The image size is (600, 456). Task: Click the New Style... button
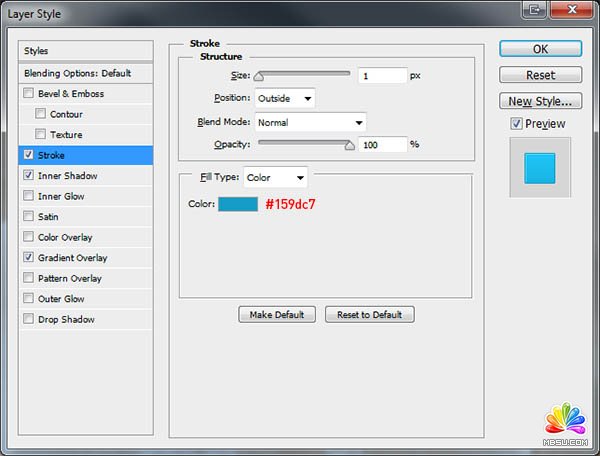[x=540, y=101]
